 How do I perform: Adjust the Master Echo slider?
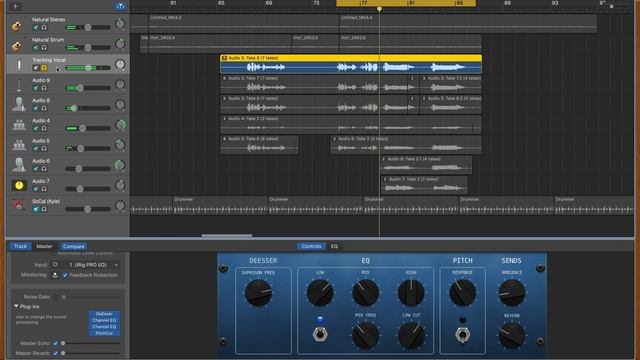coord(90,343)
